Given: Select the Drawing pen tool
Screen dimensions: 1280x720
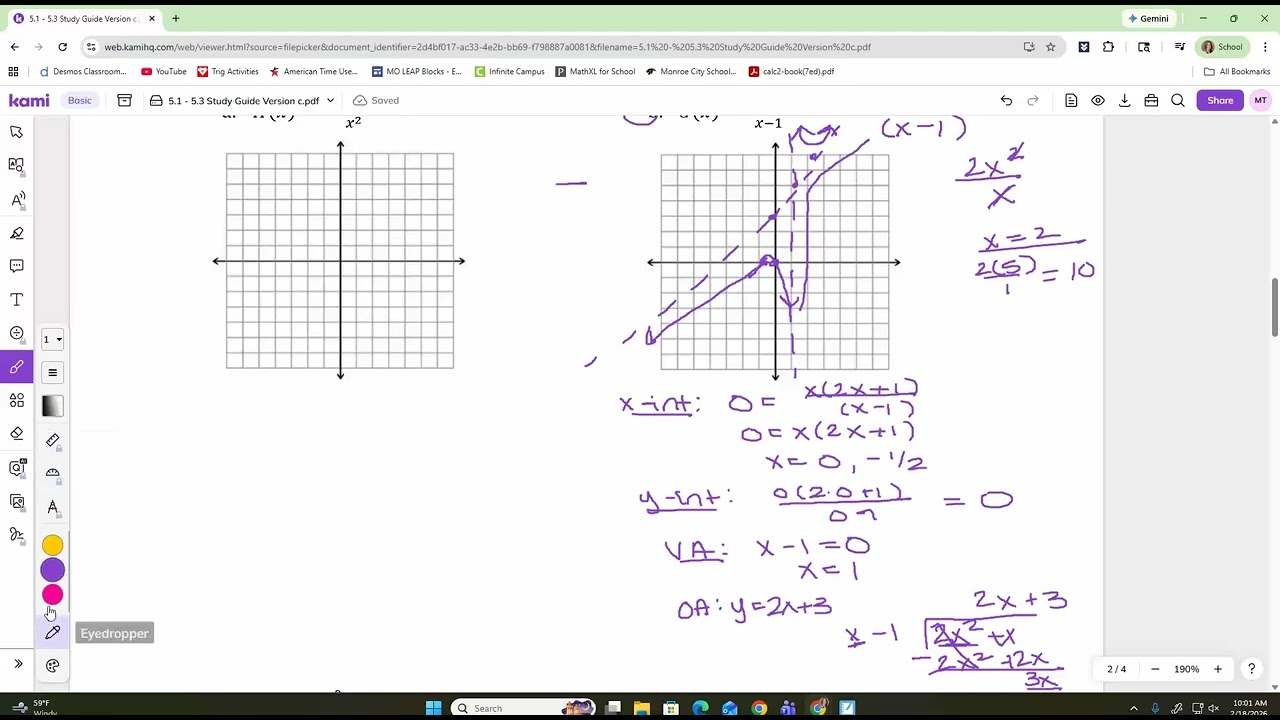Looking at the screenshot, I should (17, 367).
